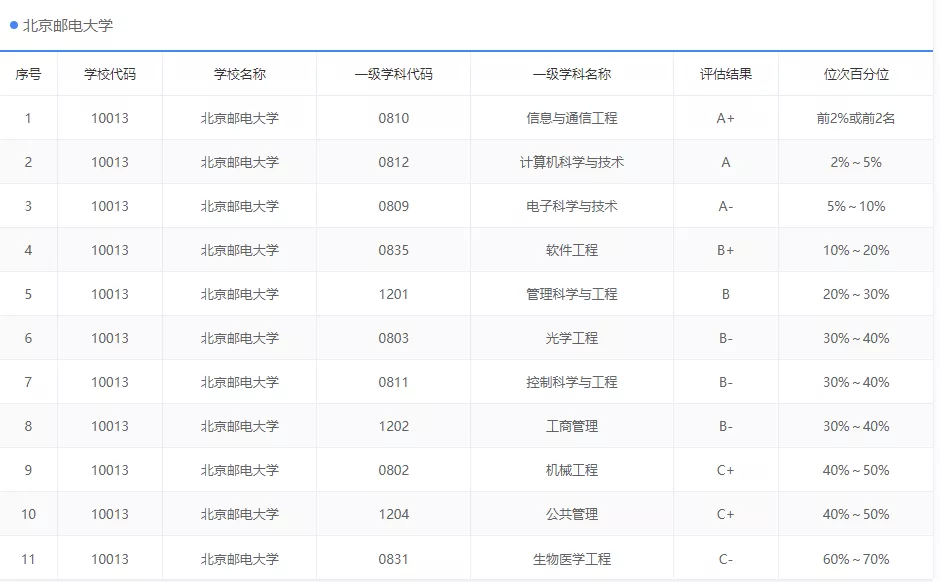Viewport: 940px width, 582px height.
Task: Click the 一级学科名称 column header
Action: [572, 74]
